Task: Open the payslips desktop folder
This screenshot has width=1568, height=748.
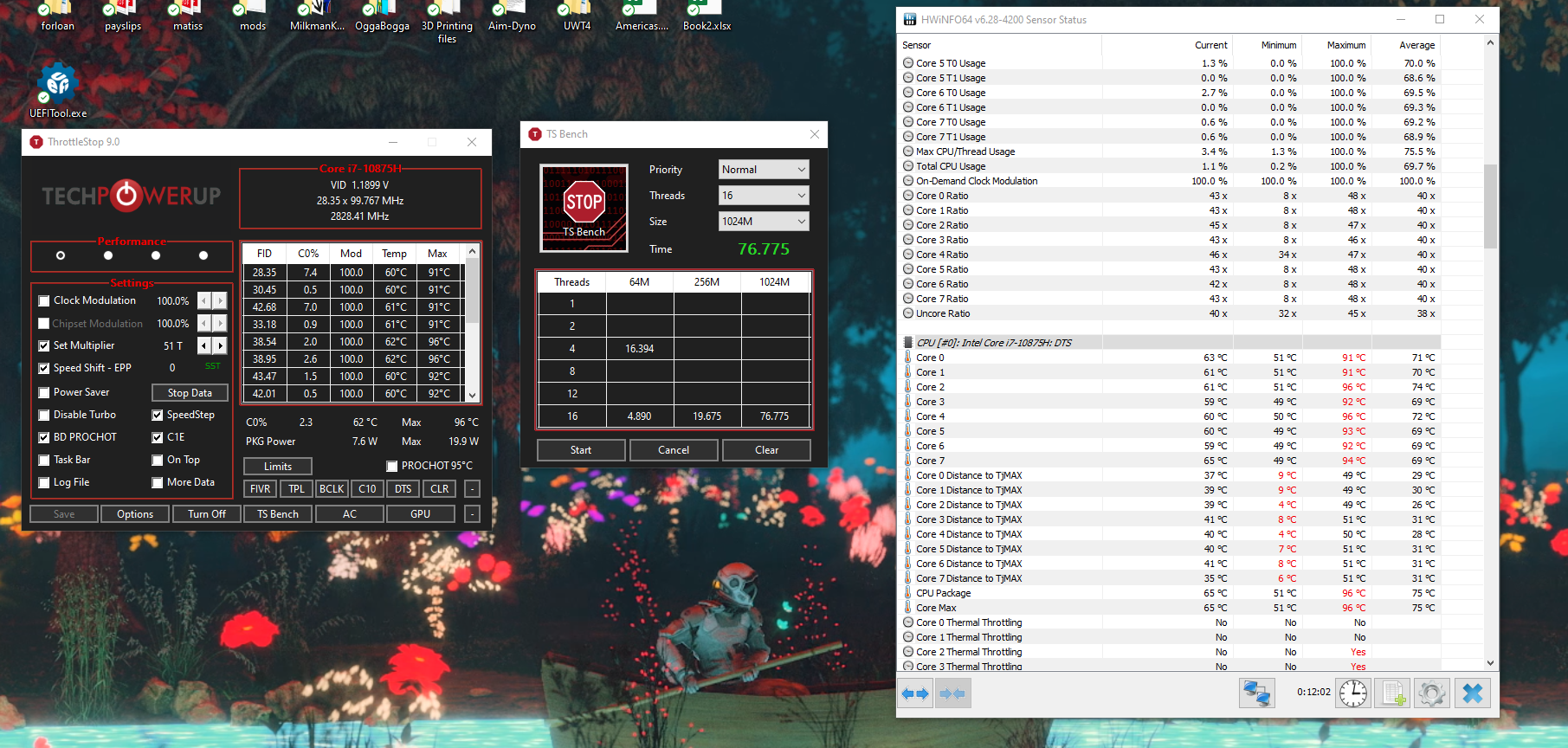Action: coord(122,16)
